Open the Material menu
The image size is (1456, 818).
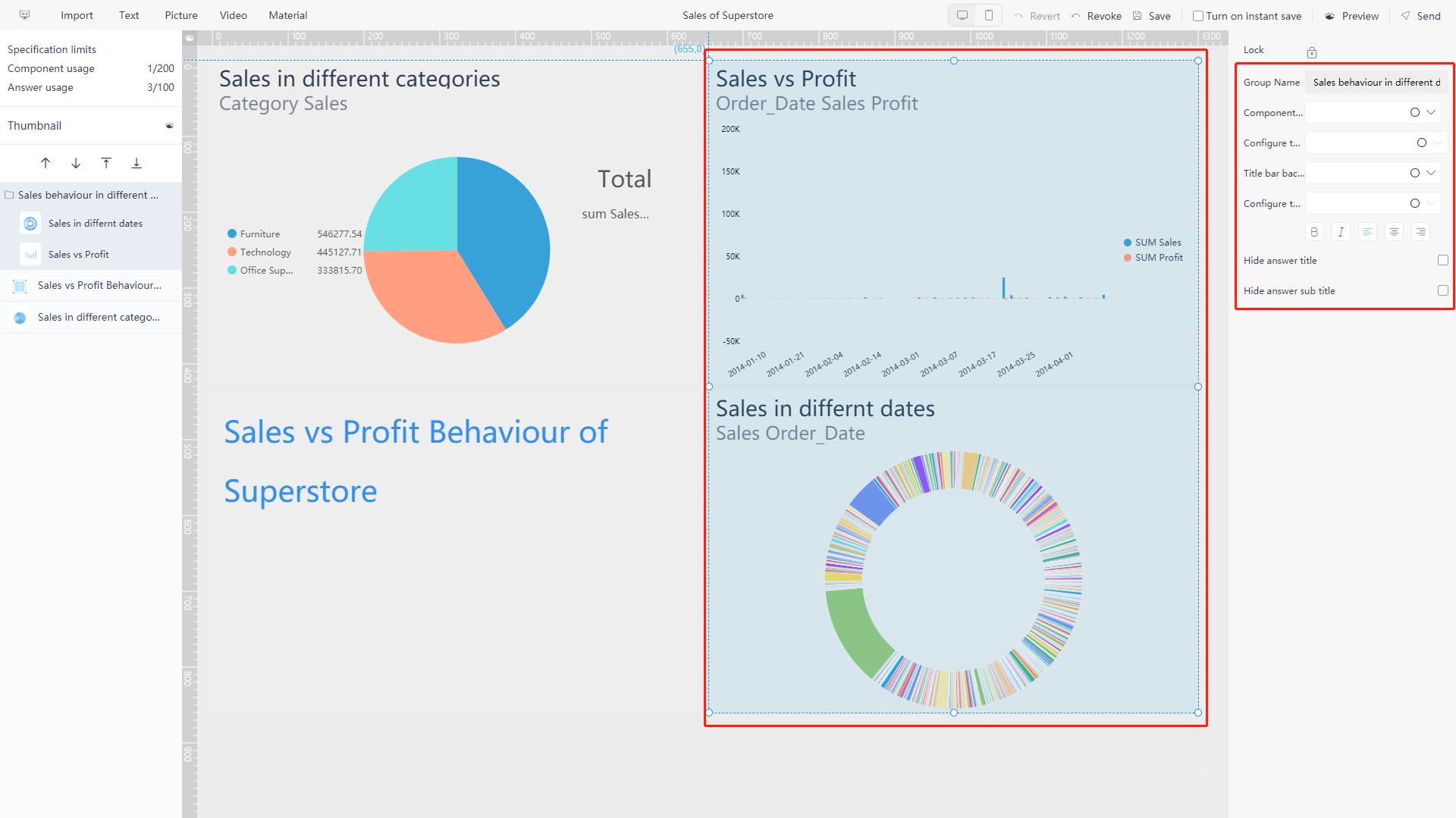[x=288, y=15]
